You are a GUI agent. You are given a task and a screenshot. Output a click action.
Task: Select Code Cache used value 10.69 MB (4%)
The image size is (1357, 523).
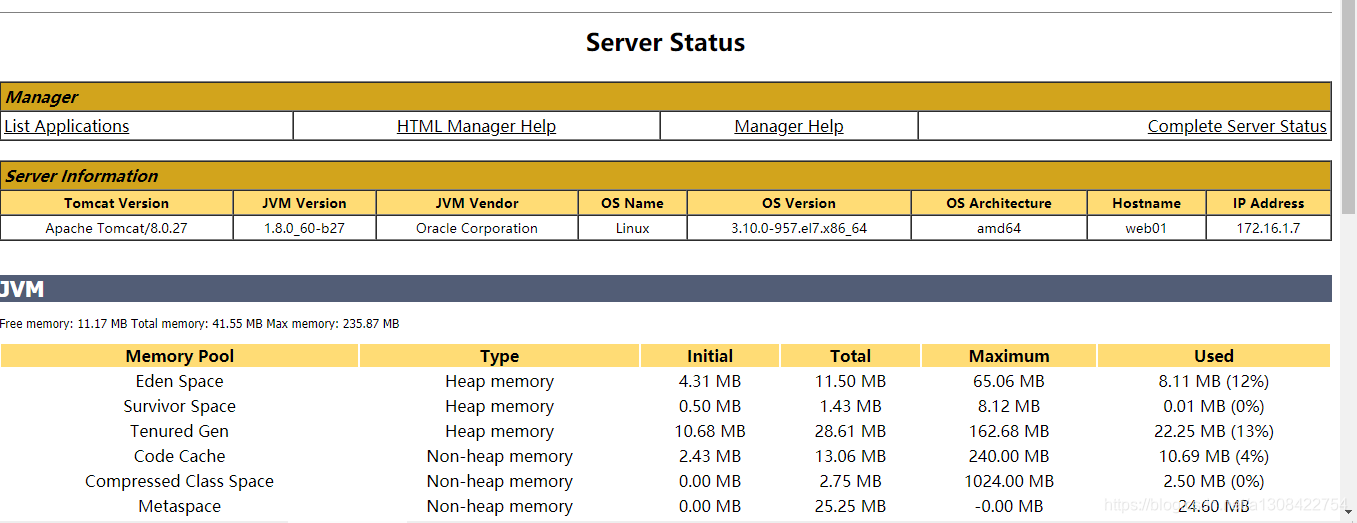click(1214, 456)
